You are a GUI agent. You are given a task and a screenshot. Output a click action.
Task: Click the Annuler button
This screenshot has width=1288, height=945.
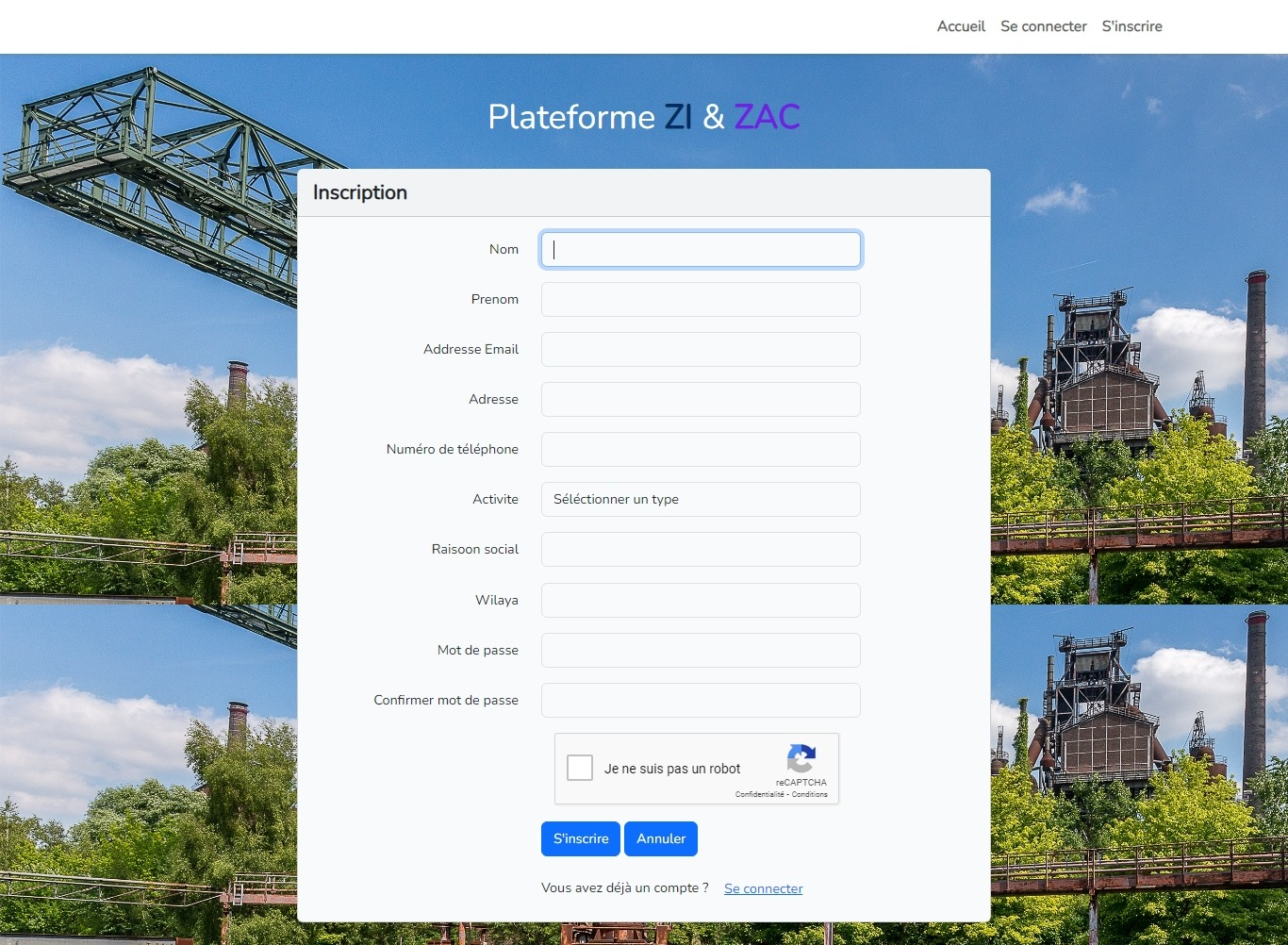point(660,838)
